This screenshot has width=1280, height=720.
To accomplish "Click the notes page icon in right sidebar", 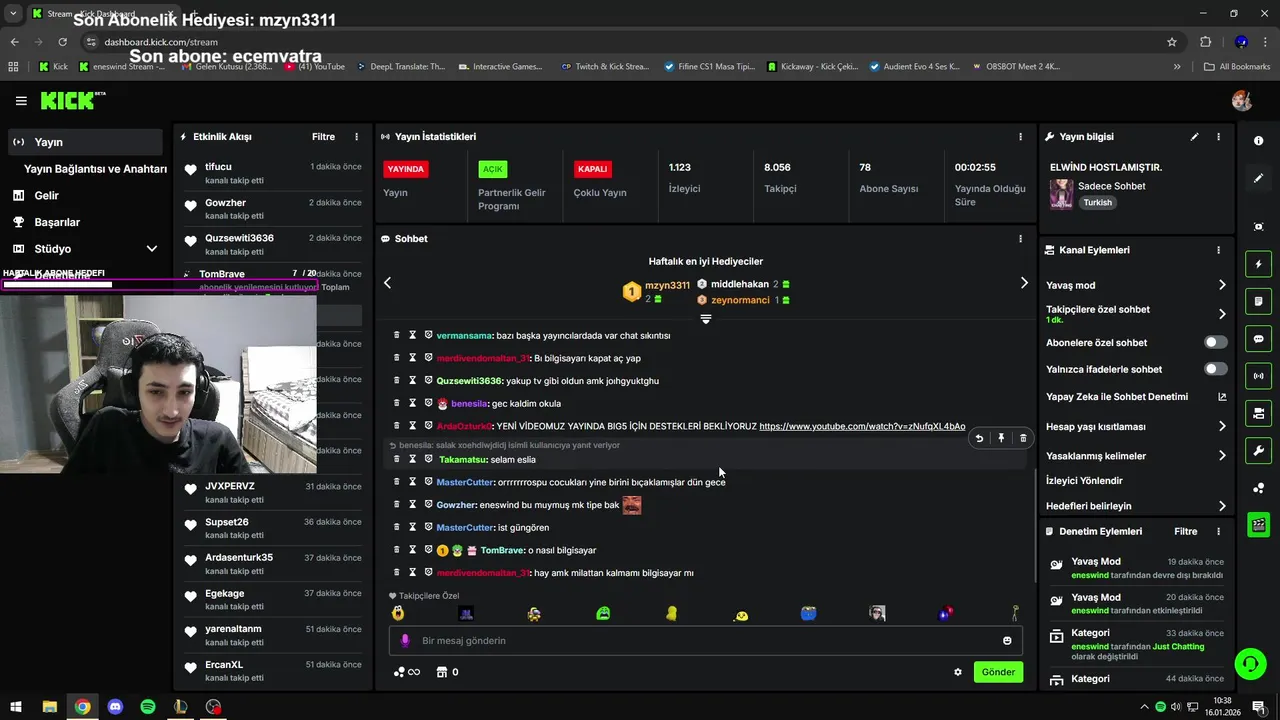I will tap(1258, 301).
